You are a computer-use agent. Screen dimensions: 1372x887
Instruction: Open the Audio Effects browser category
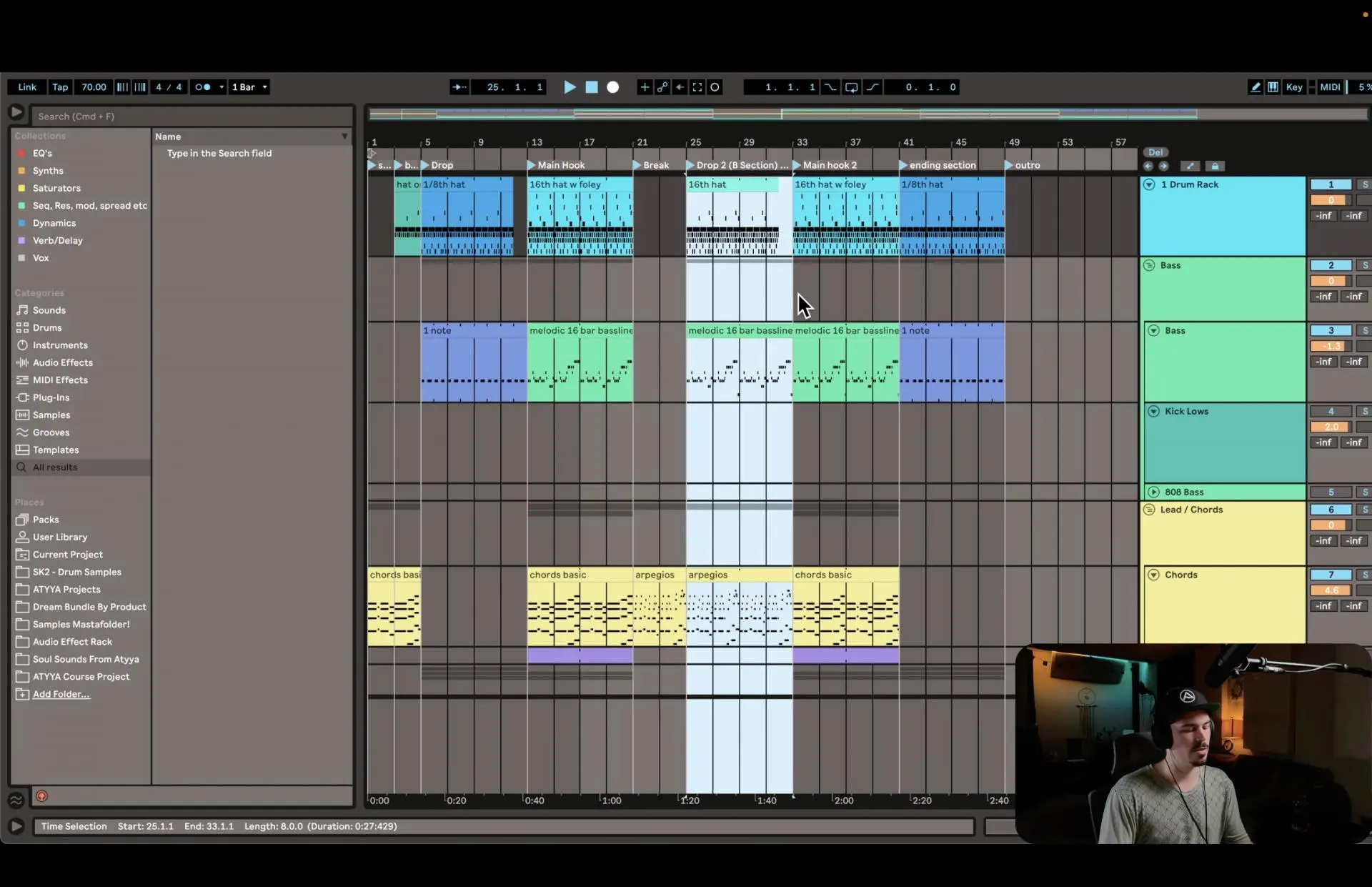(x=62, y=362)
